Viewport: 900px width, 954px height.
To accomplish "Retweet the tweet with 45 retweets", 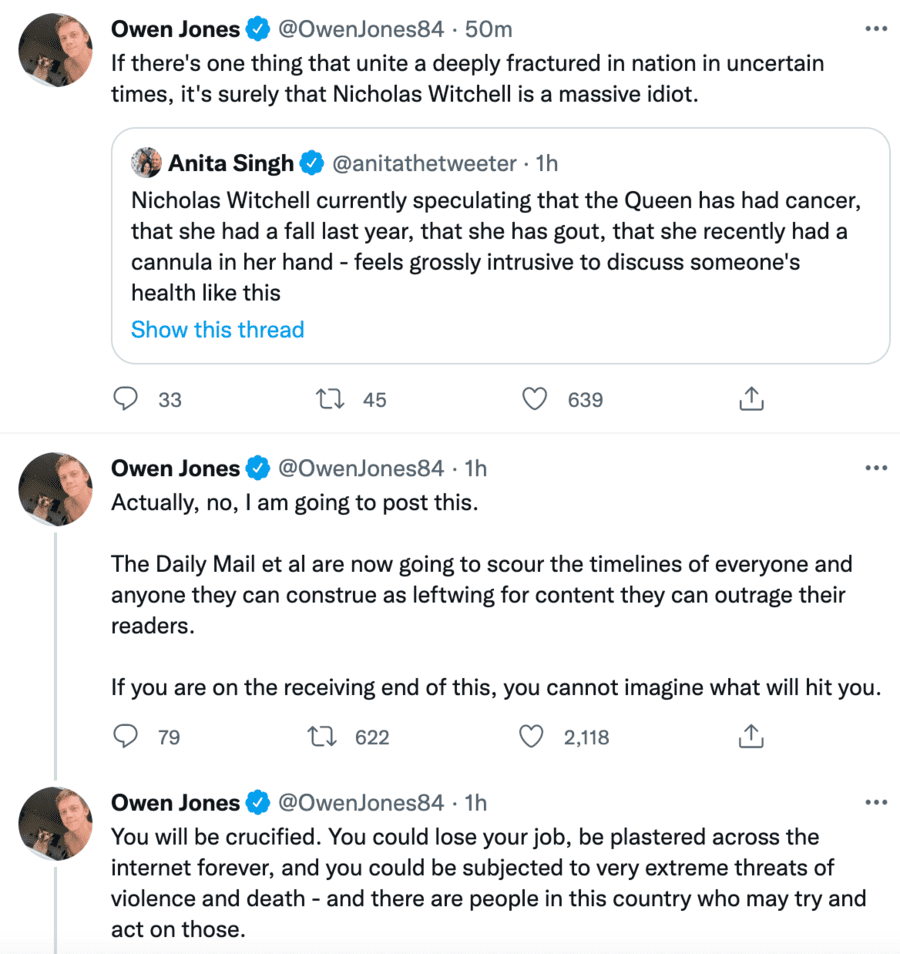I will click(x=327, y=400).
